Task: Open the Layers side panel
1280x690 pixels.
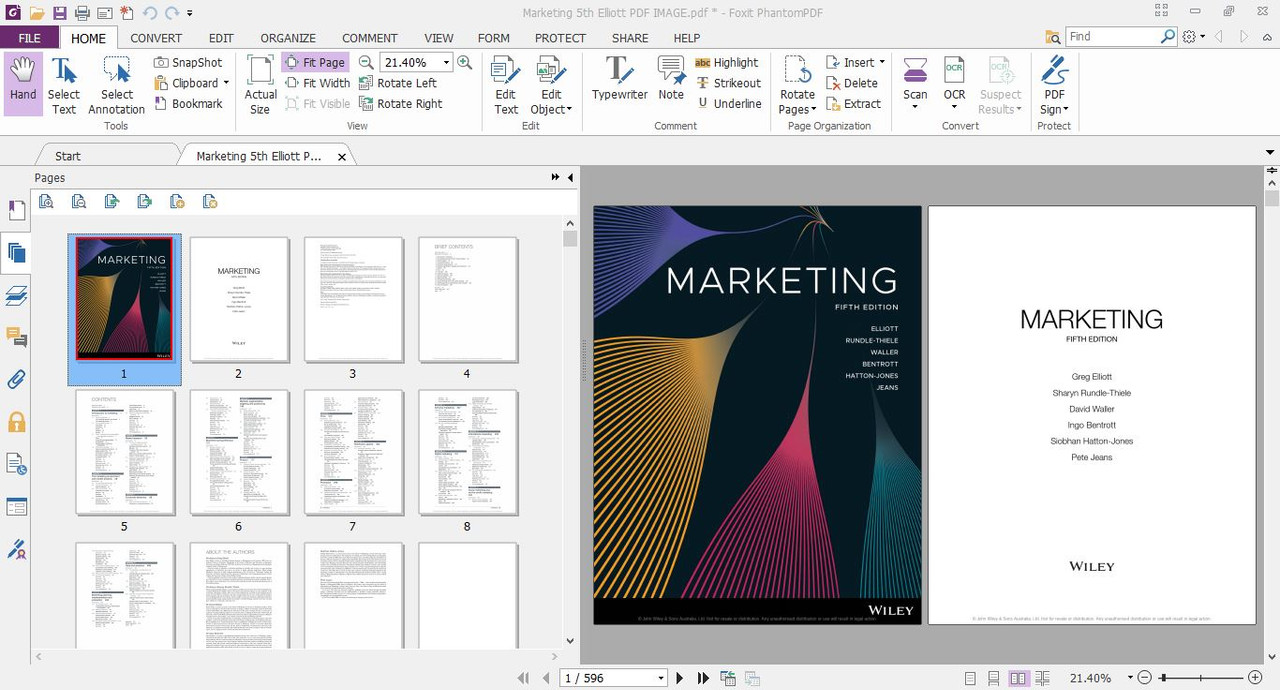Action: (x=16, y=295)
